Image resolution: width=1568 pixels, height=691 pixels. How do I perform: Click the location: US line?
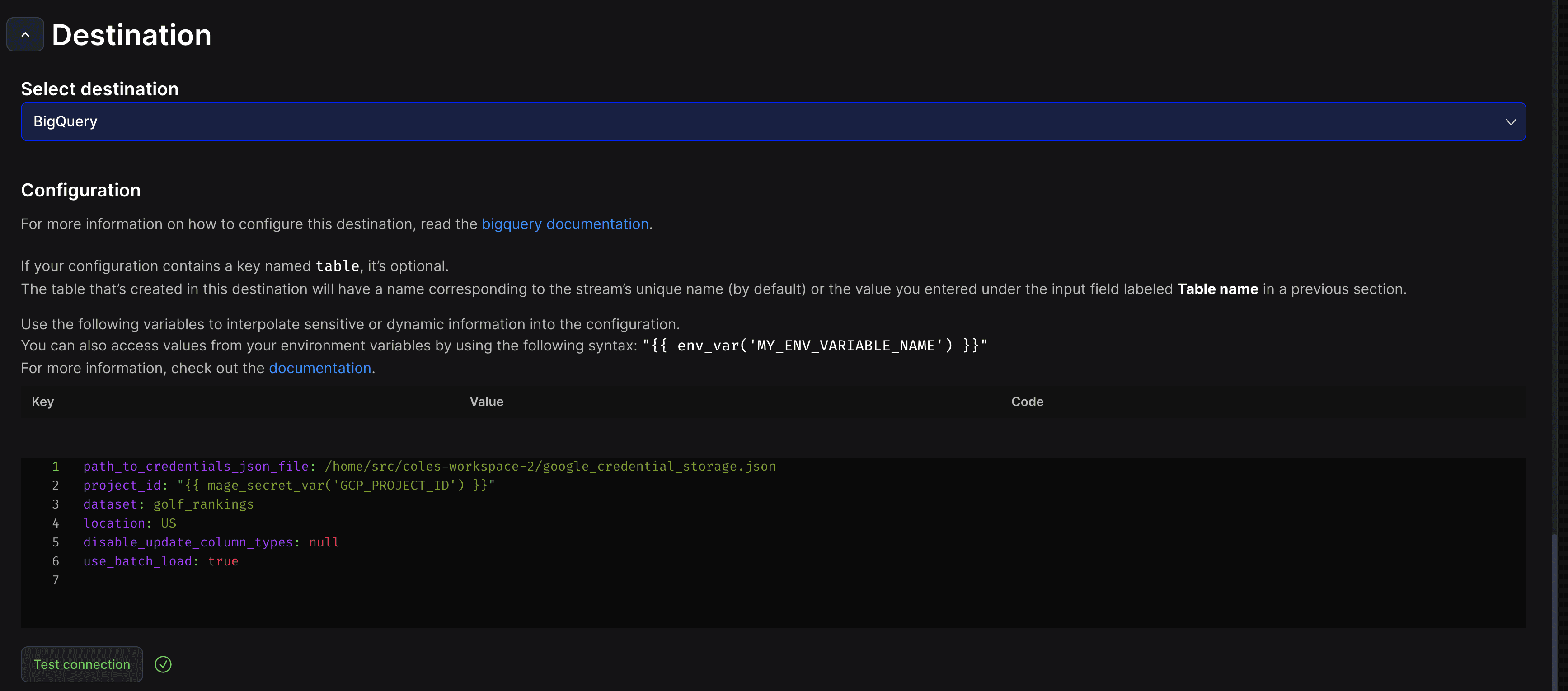pyautogui.click(x=130, y=523)
